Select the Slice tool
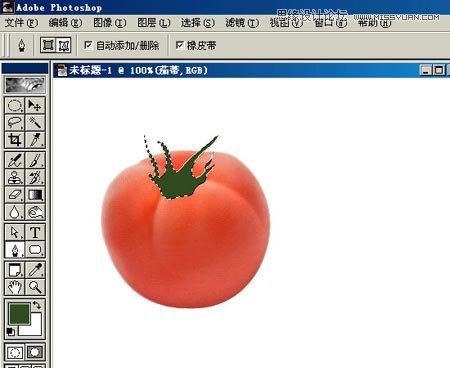Screen dimensions: 450x368 click(x=35, y=140)
